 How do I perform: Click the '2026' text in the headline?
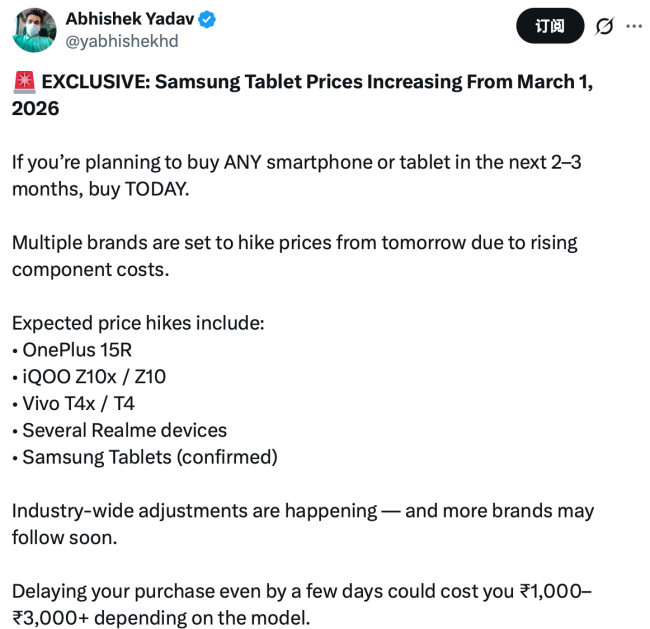pos(35,108)
